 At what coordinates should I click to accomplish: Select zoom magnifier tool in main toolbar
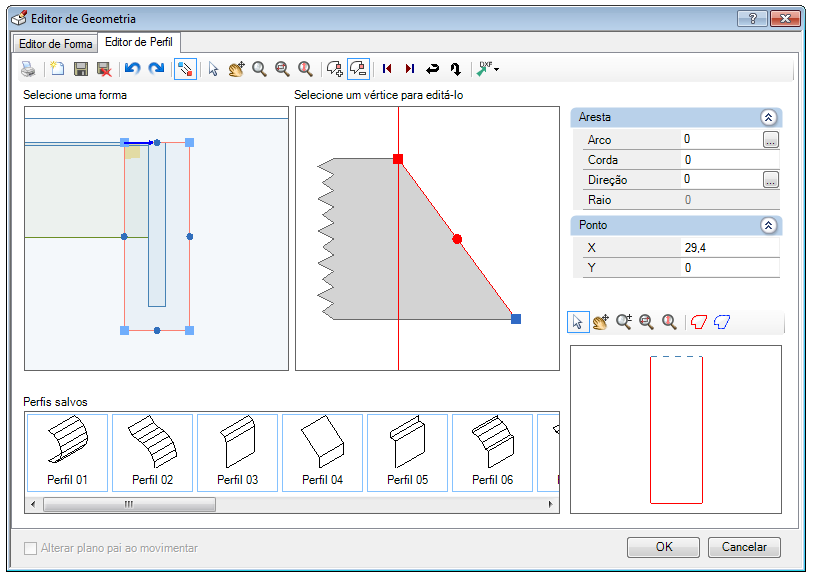click(259, 69)
